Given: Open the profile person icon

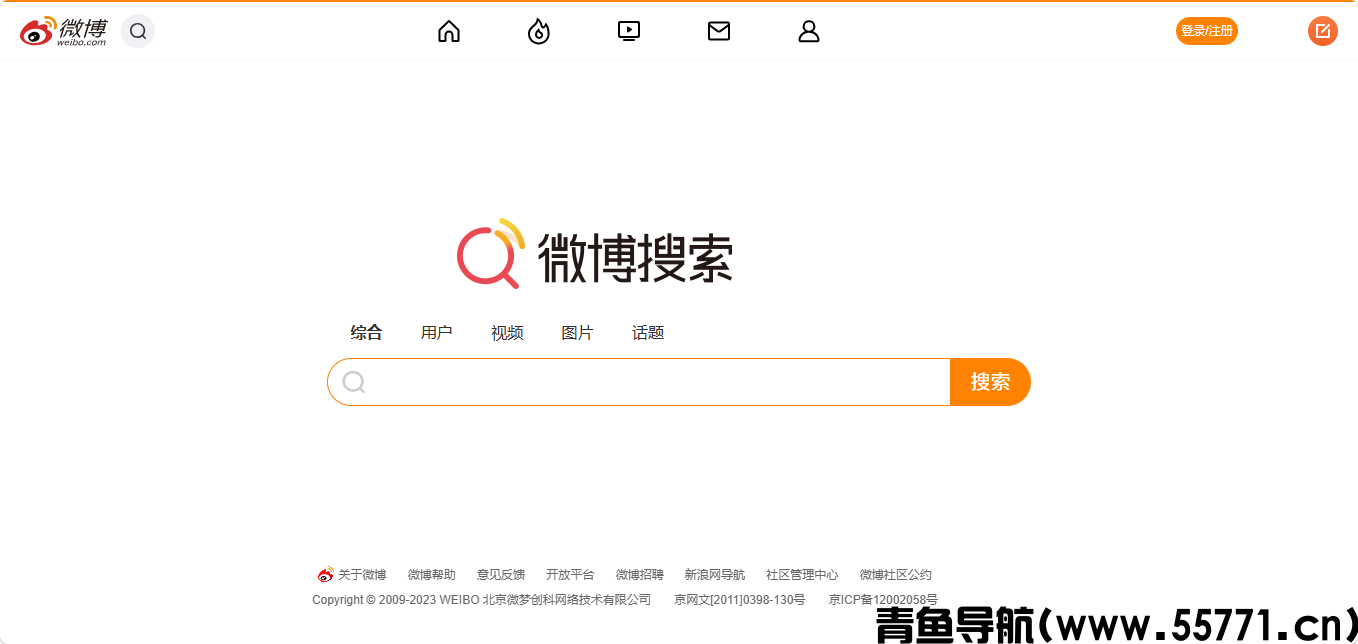Looking at the screenshot, I should (809, 32).
